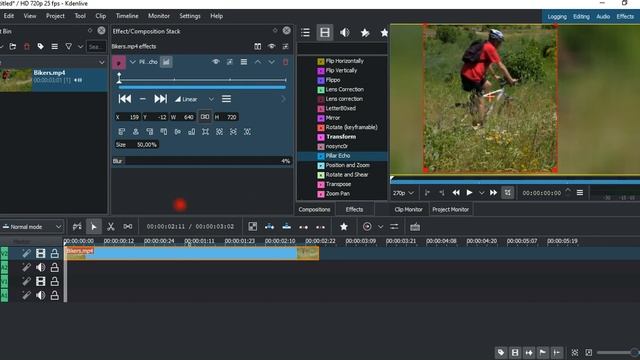Click the W width field
The image size is (640, 360).
coord(182,117)
